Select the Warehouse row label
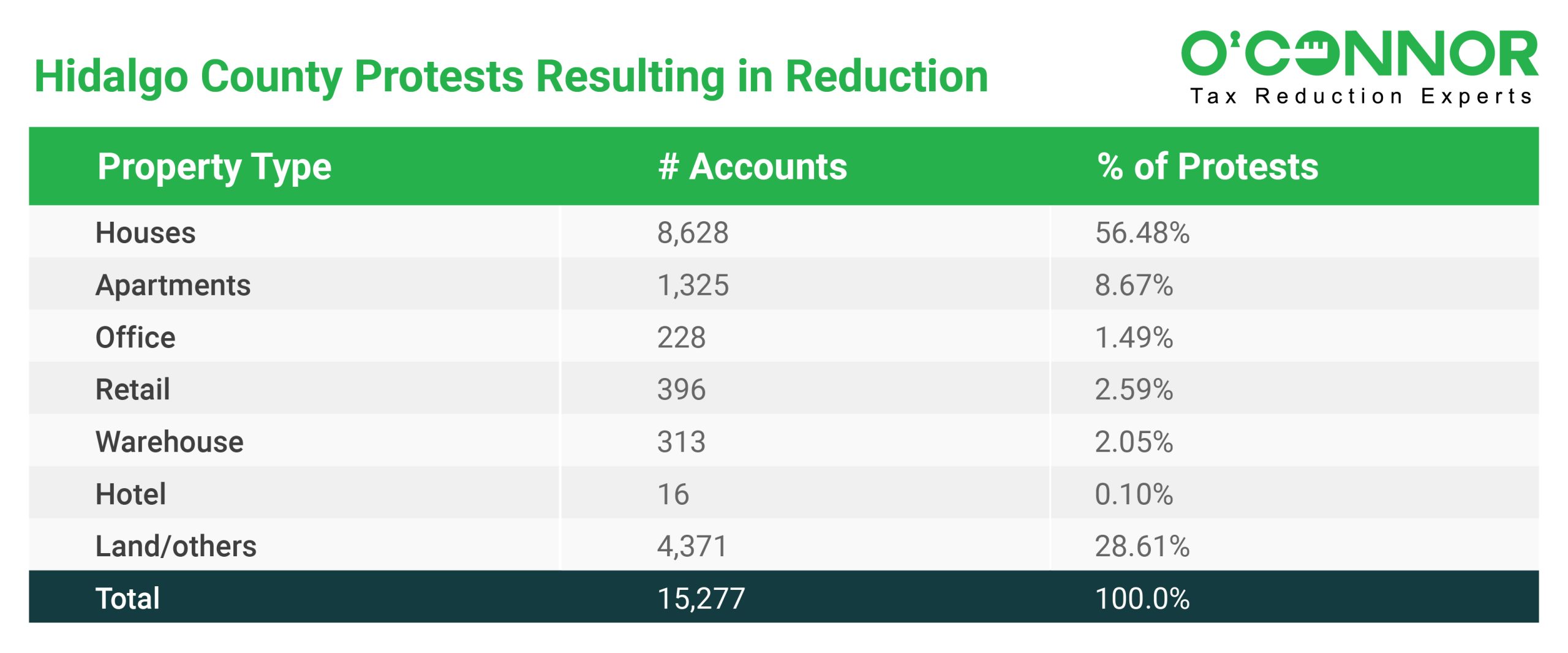Image resolution: width=1568 pixels, height=653 pixels. pos(170,442)
